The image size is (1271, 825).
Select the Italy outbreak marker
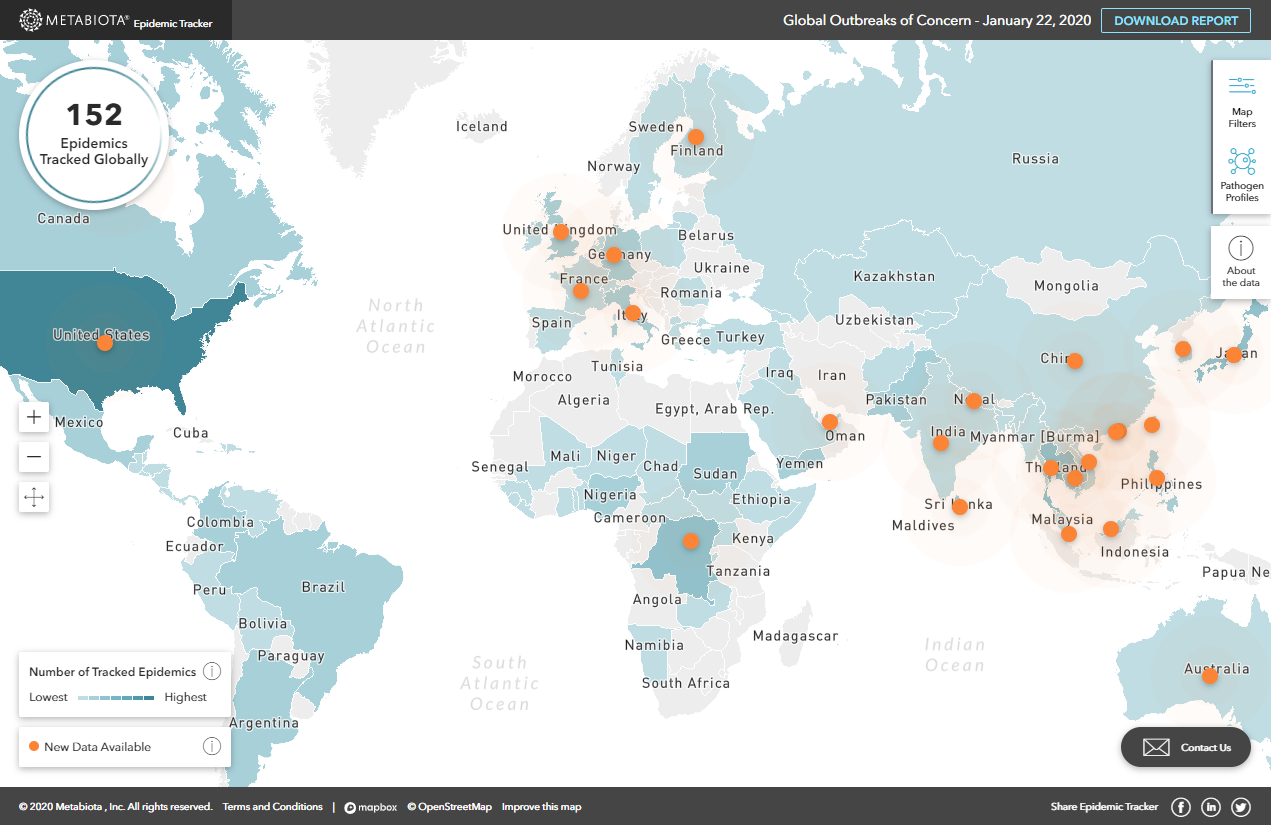[633, 313]
